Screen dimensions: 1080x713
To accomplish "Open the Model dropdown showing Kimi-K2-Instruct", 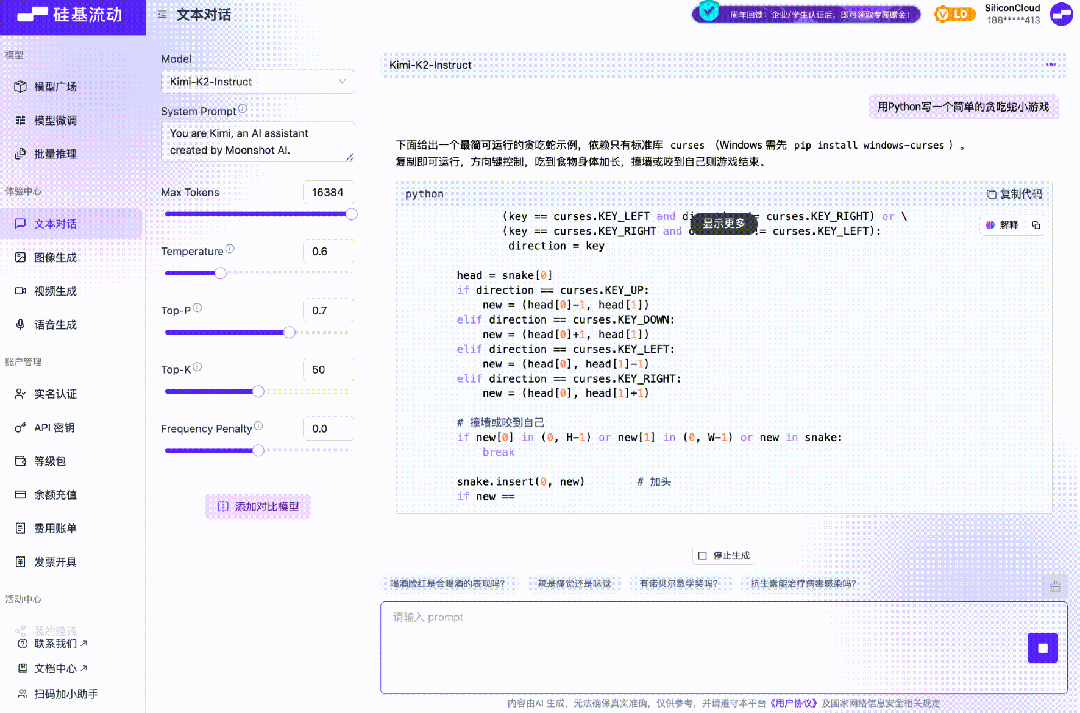I will click(x=257, y=81).
